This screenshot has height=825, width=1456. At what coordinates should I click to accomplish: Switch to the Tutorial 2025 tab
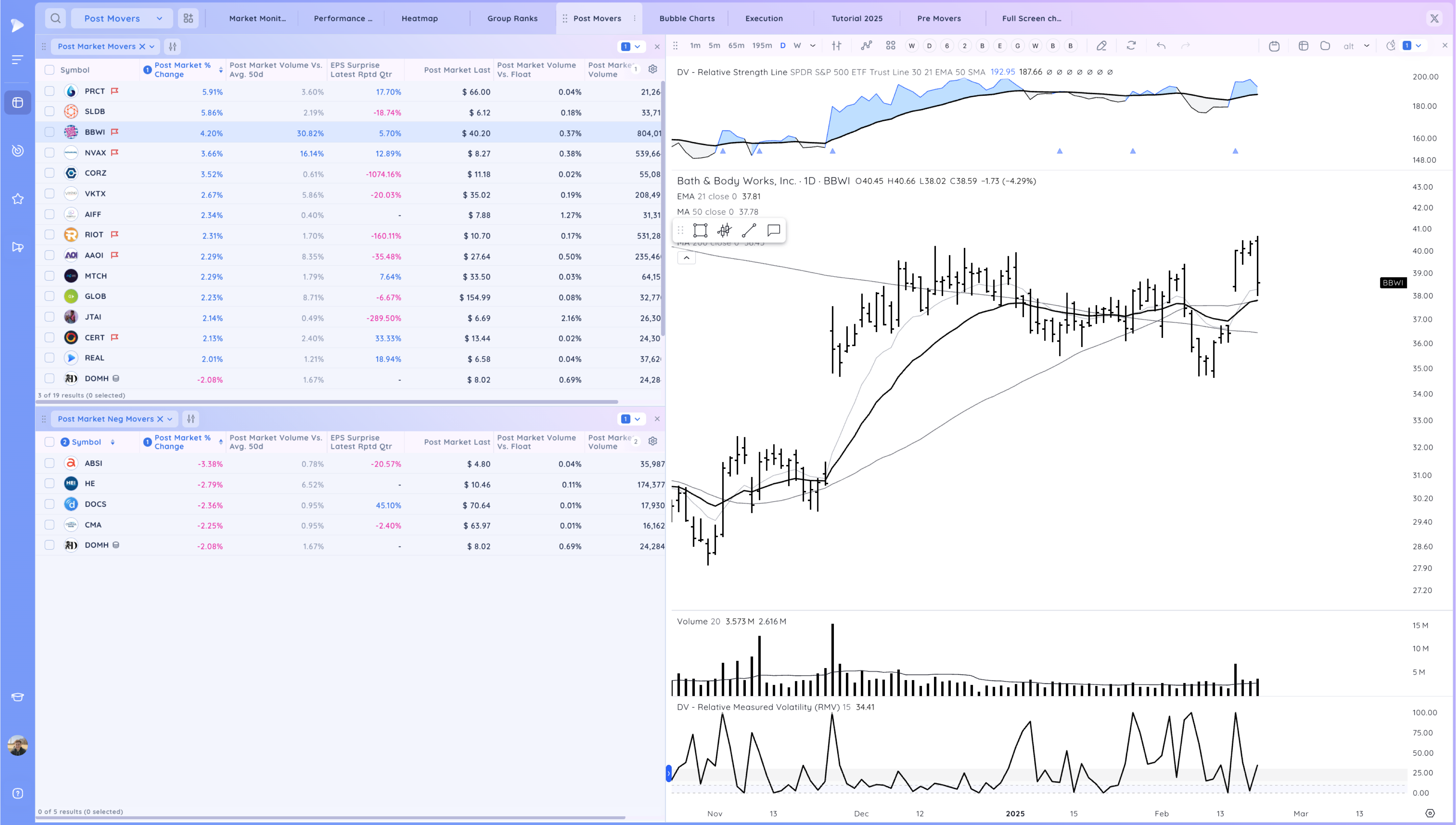(x=857, y=19)
